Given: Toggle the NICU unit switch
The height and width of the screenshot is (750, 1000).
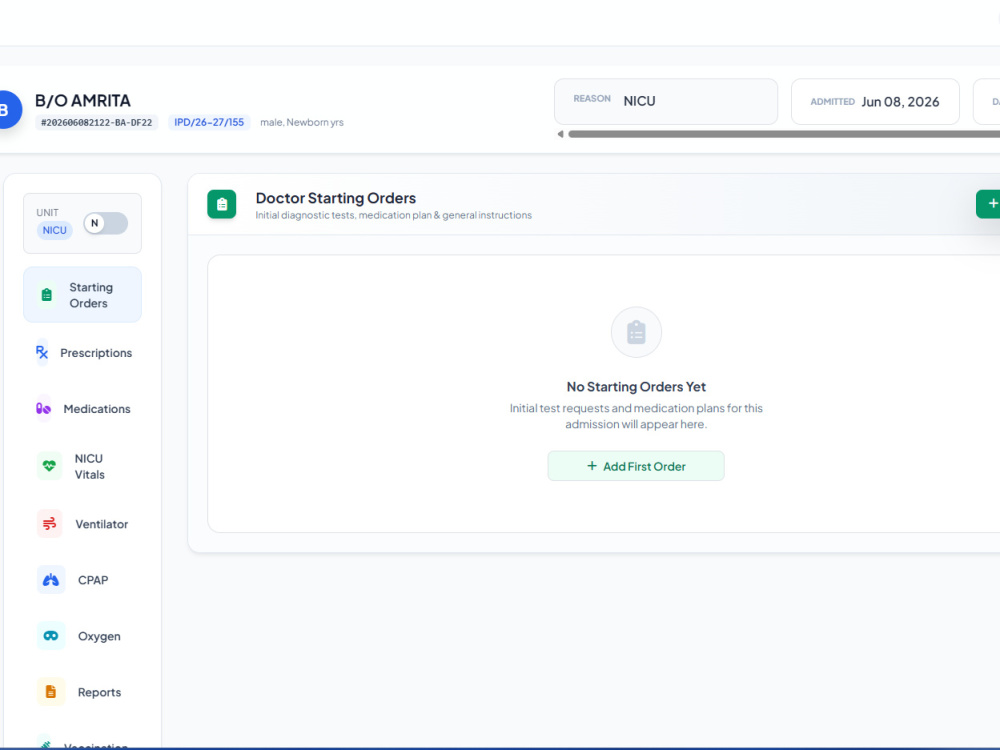Looking at the screenshot, I should pyautogui.click(x=106, y=223).
